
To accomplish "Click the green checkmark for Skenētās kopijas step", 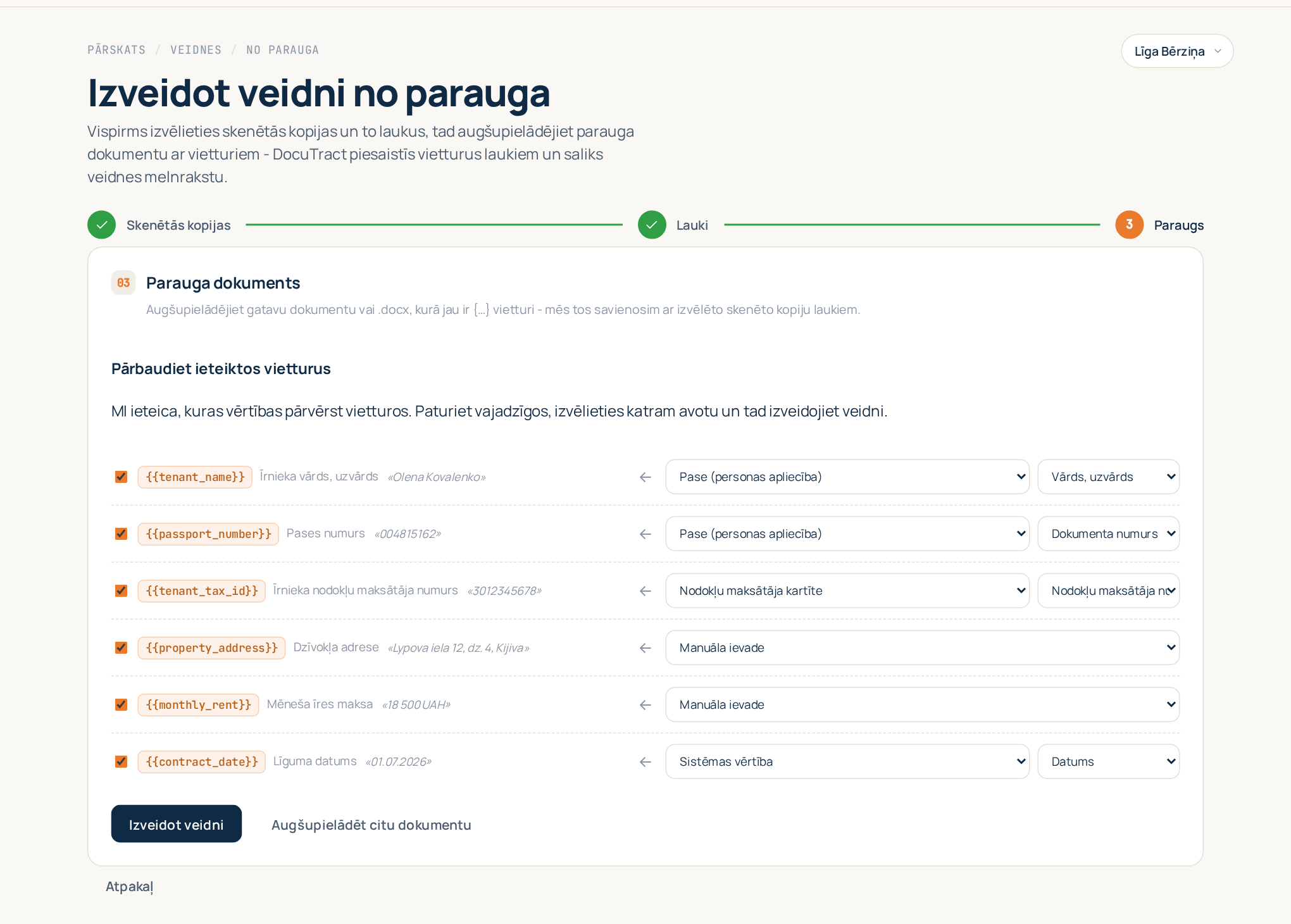I will point(101,225).
